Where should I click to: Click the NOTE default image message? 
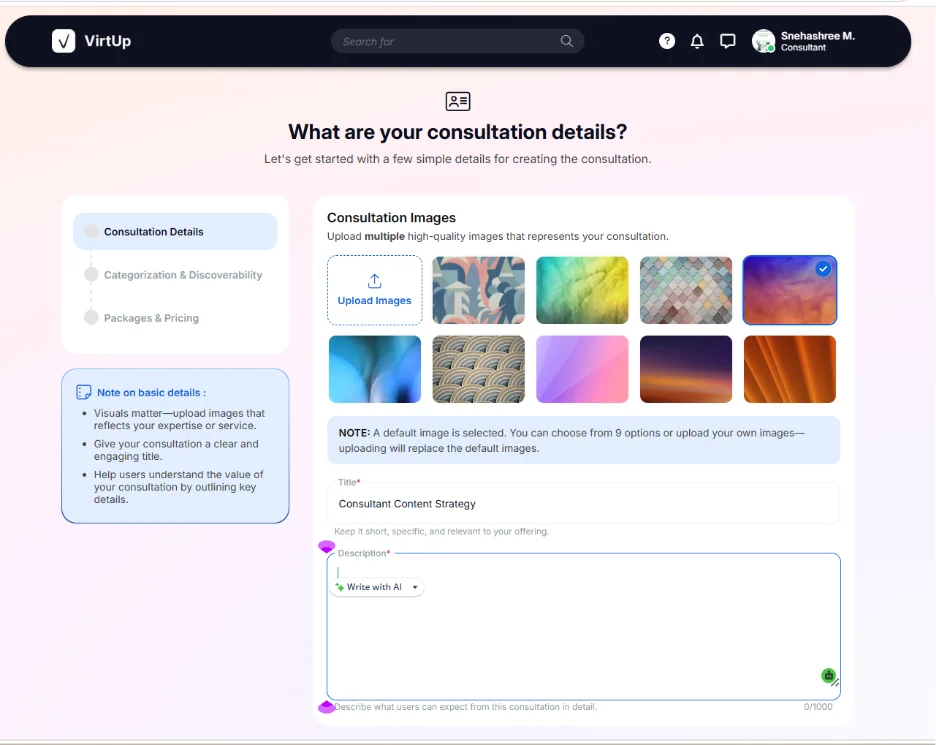(583, 441)
